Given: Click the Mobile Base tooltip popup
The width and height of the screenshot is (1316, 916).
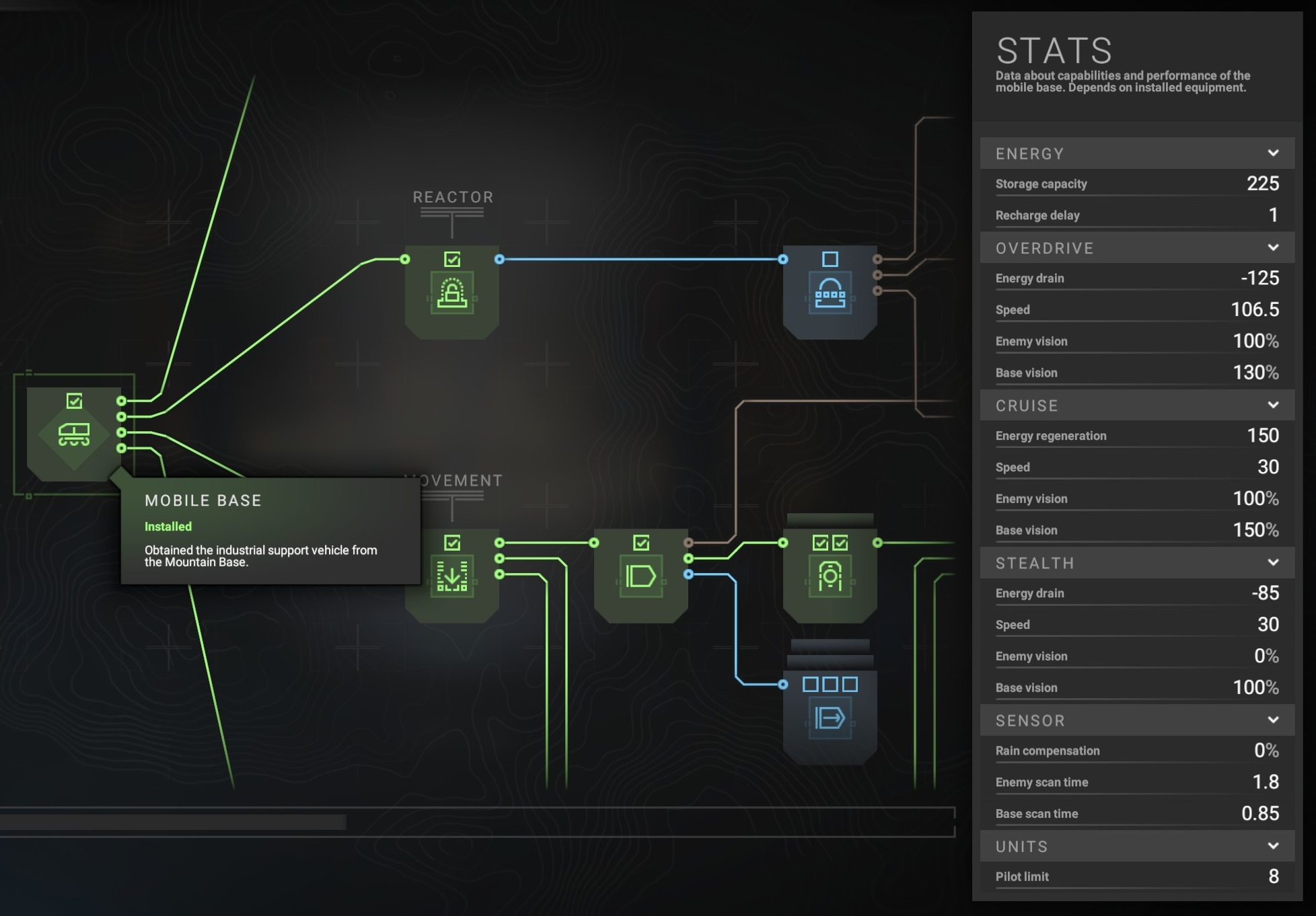Looking at the screenshot, I should click(269, 531).
